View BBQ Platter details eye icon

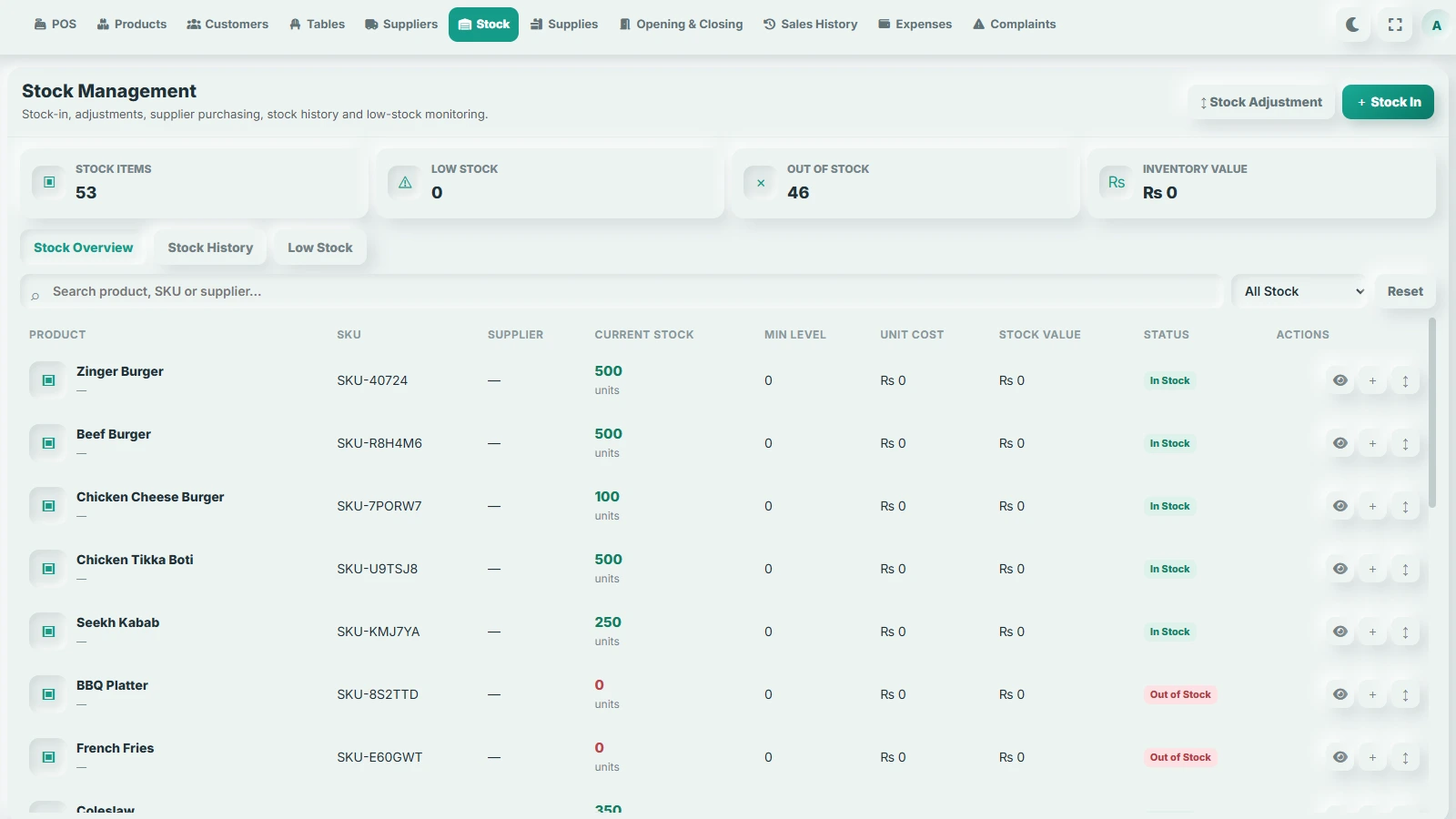coord(1340,694)
